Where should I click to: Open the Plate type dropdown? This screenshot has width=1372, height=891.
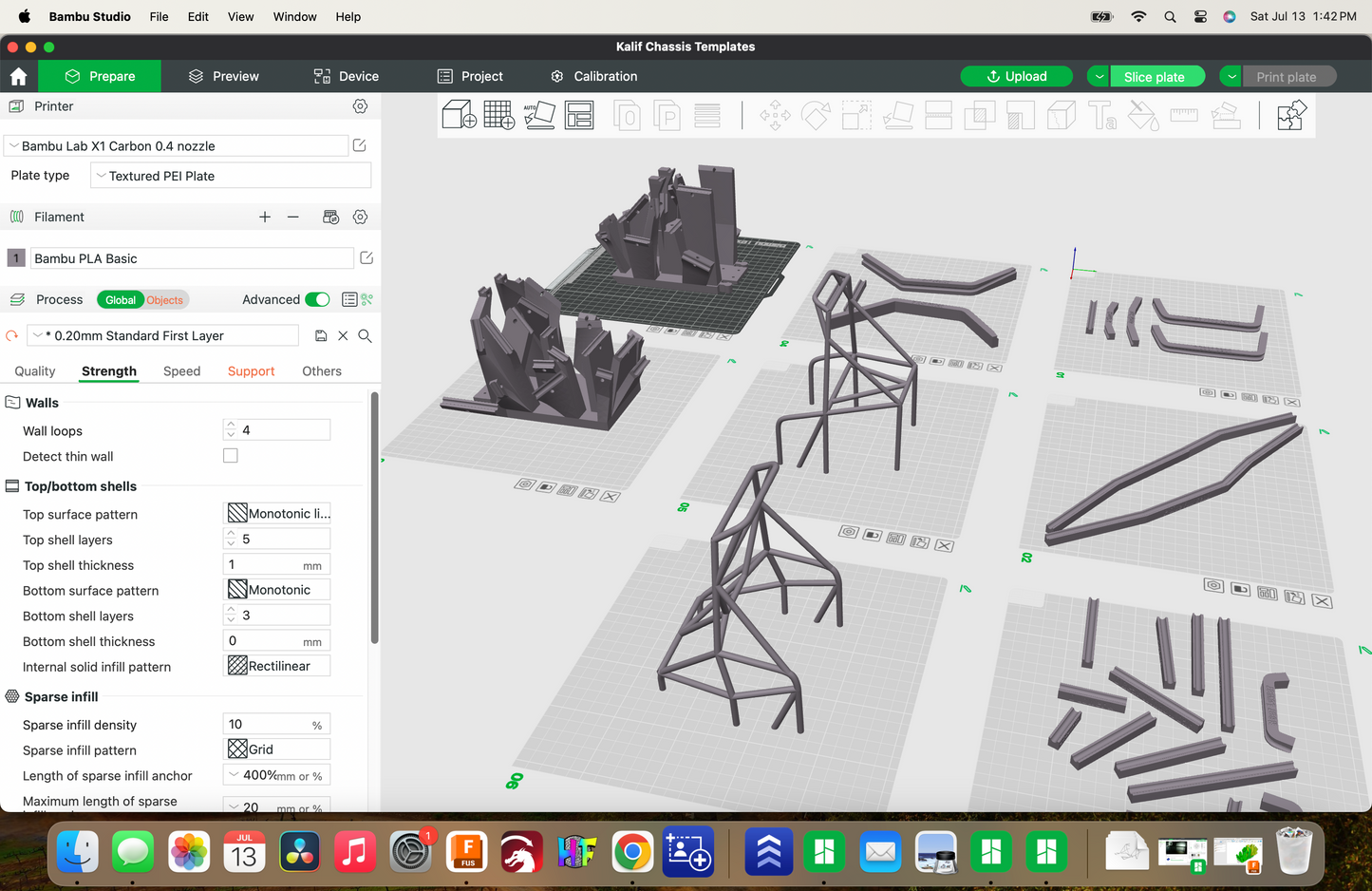pos(231,176)
